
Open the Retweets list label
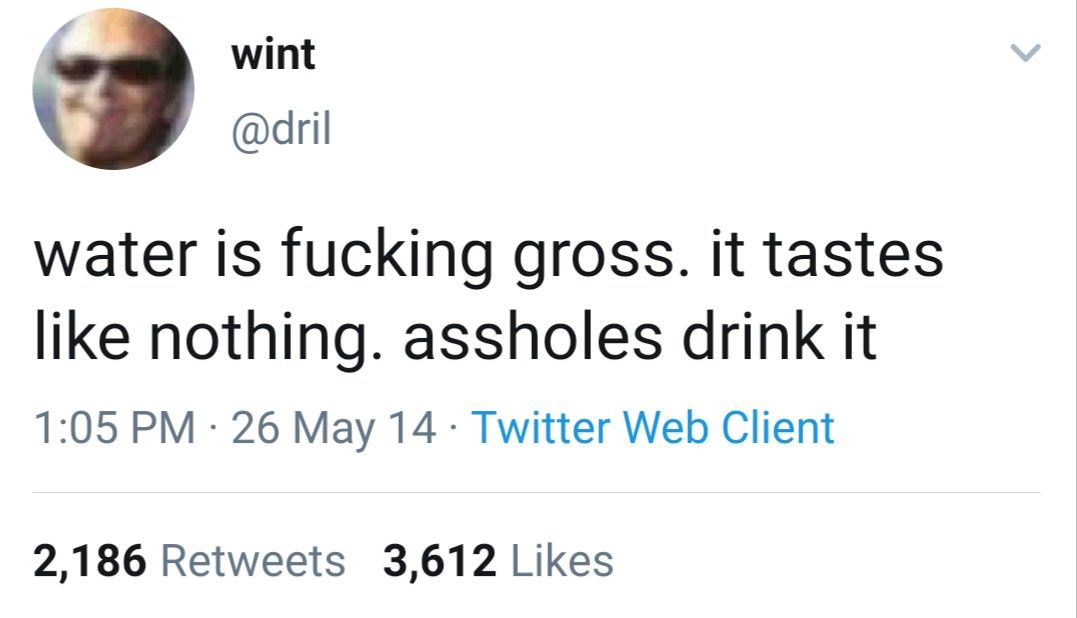coord(253,560)
